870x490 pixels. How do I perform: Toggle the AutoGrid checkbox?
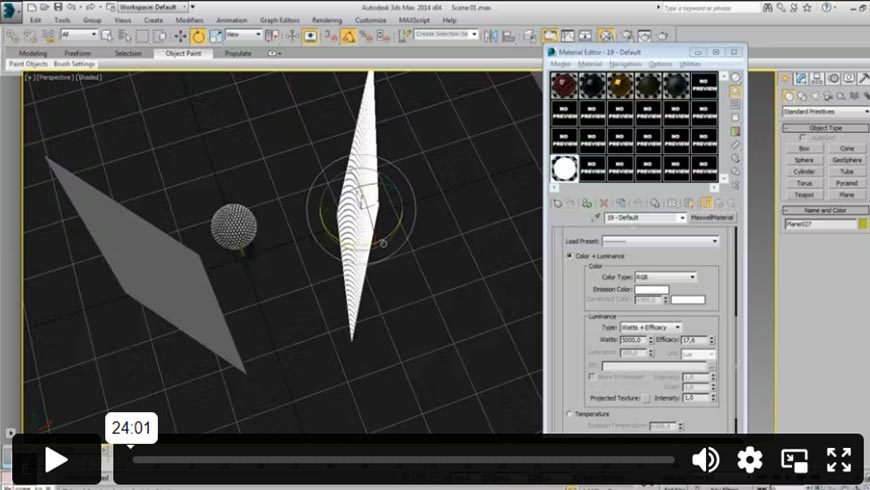(x=804, y=138)
